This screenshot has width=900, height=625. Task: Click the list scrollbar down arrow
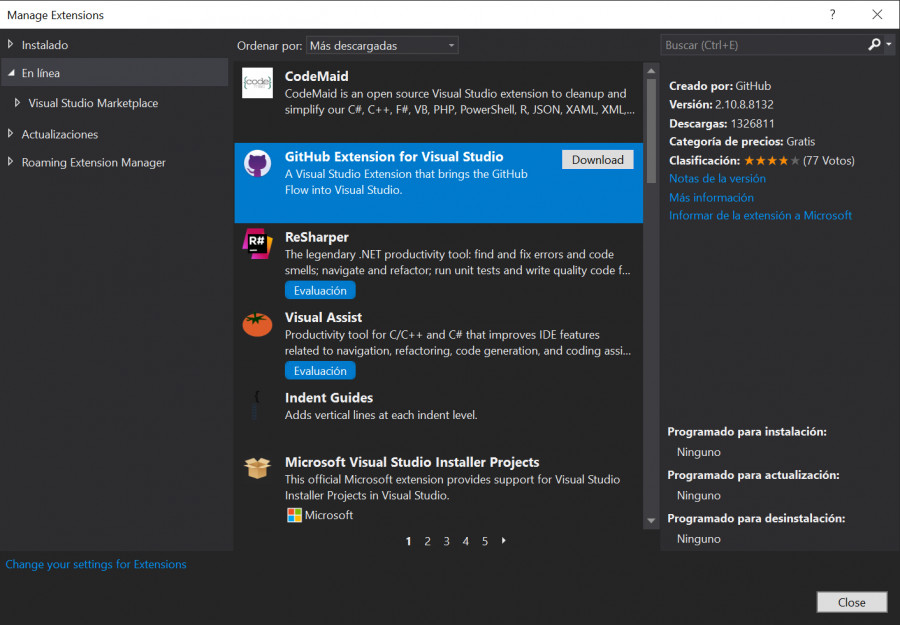tap(651, 521)
